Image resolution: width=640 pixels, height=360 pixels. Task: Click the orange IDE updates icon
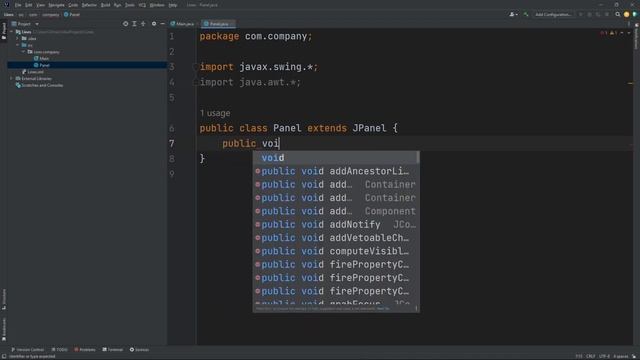pyautogui.click(x=626, y=15)
